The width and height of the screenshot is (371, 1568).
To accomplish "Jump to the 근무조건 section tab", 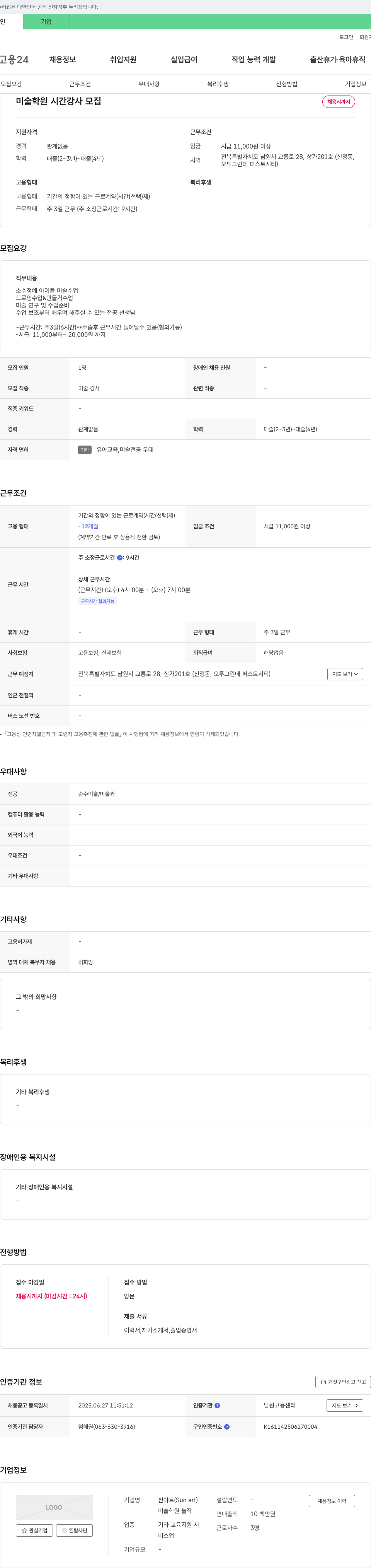I will pyautogui.click(x=80, y=84).
